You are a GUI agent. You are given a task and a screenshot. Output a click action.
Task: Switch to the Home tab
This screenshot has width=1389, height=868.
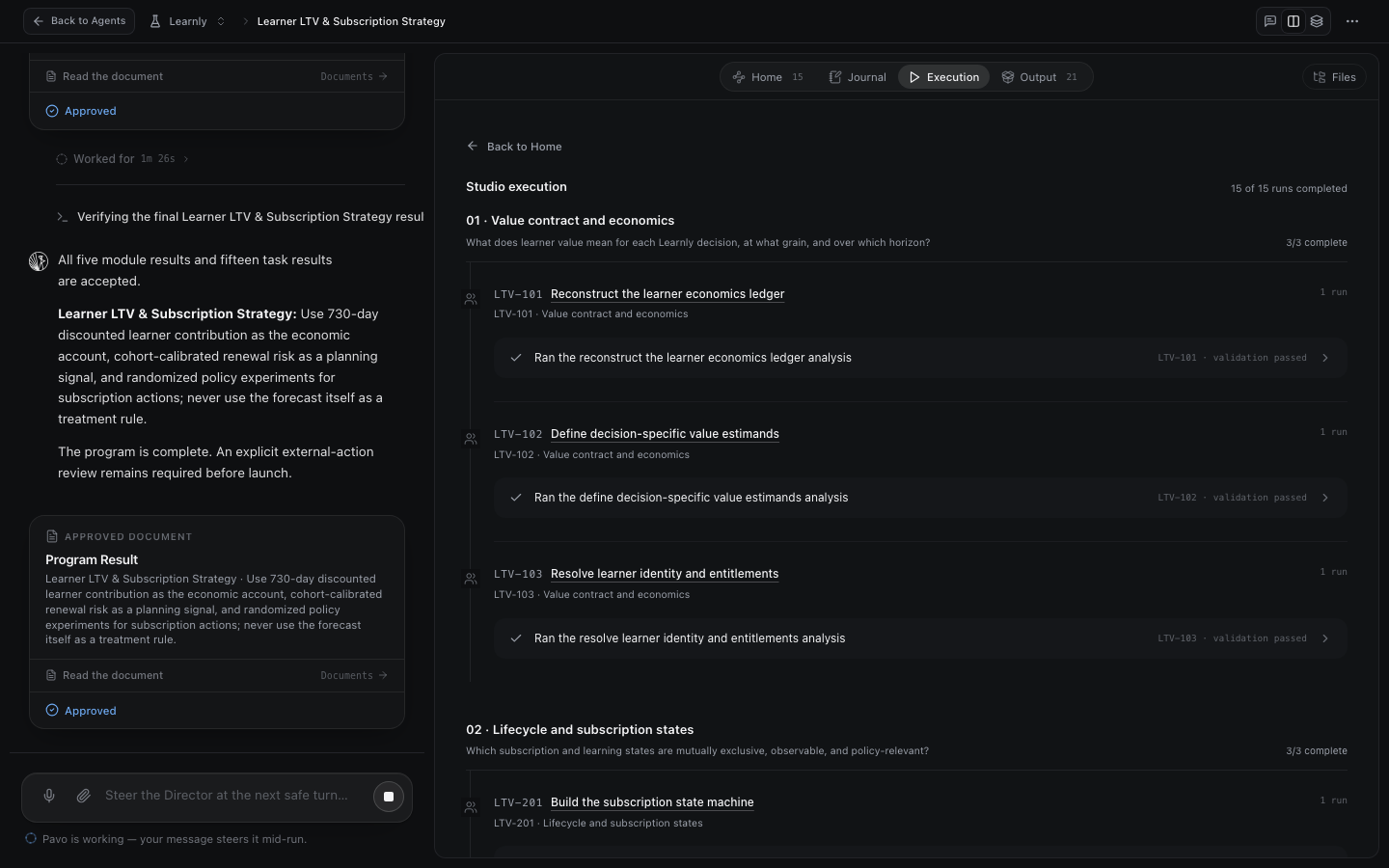(768, 77)
